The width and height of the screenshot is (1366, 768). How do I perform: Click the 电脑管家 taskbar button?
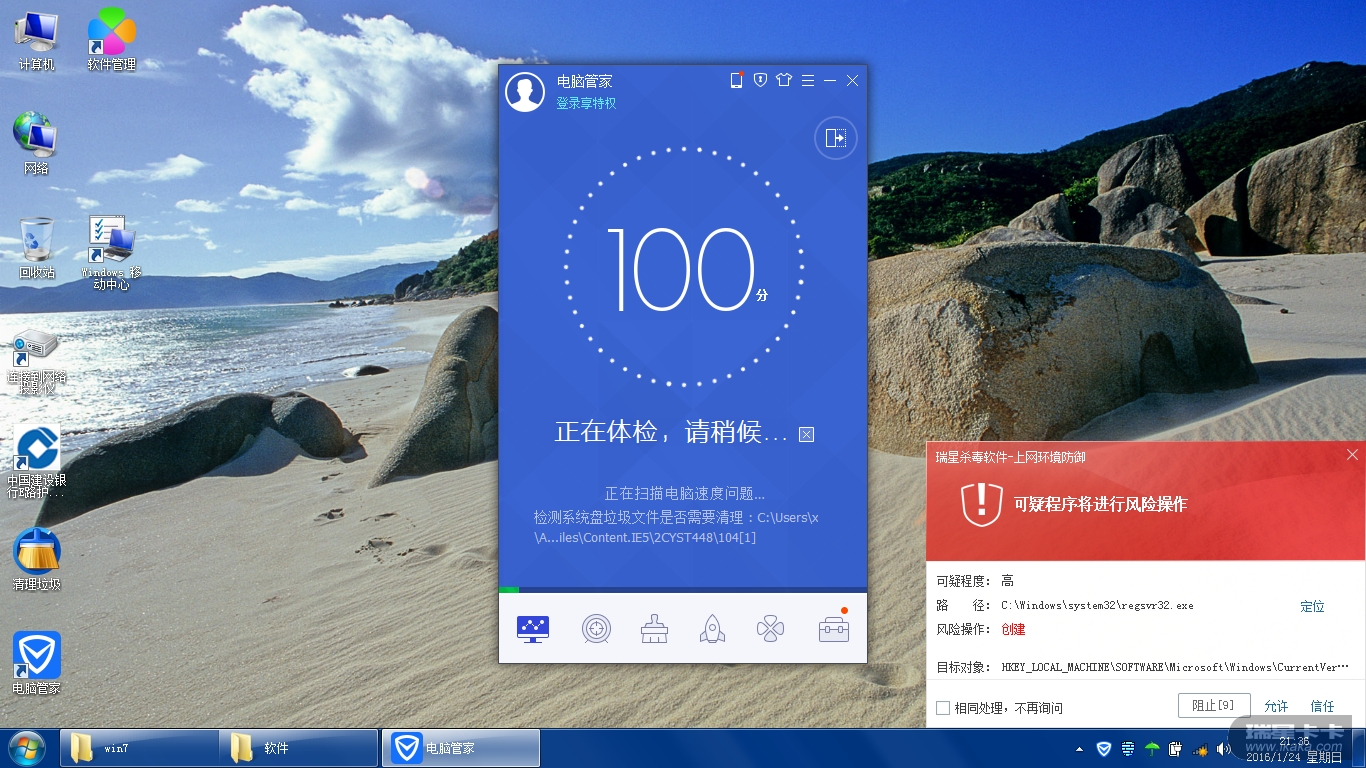[462, 748]
